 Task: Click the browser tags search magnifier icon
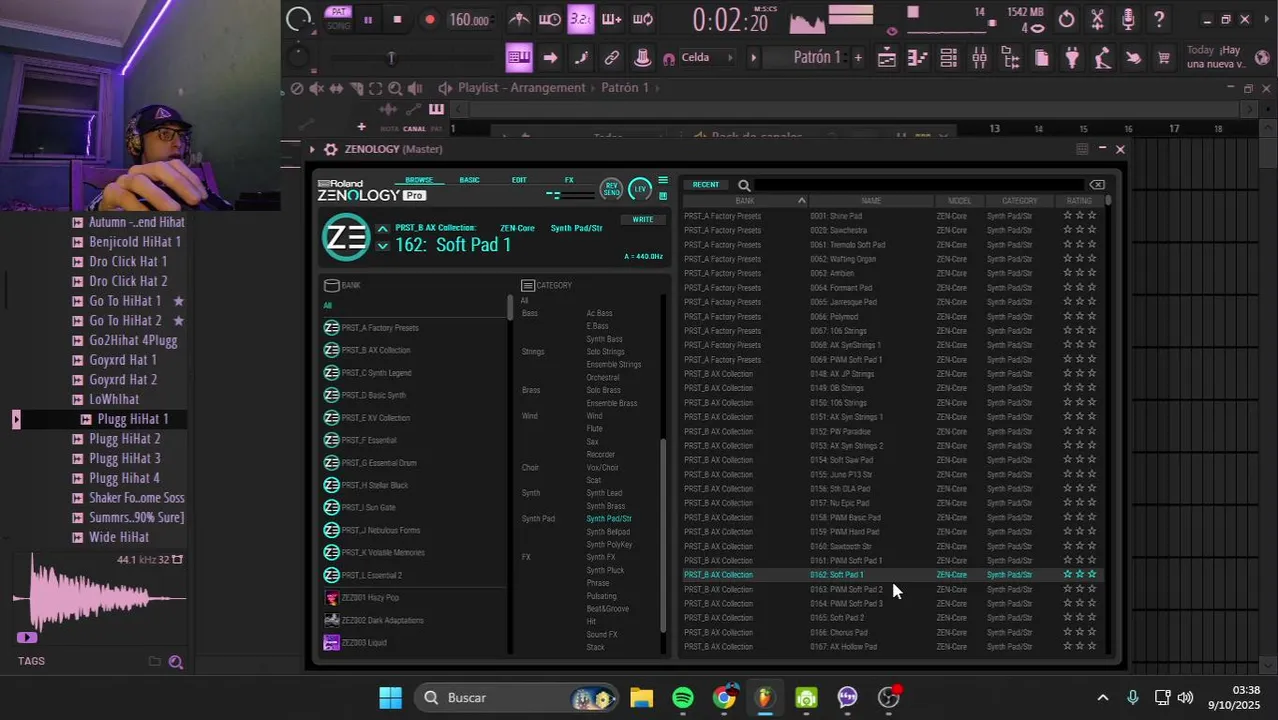176,662
